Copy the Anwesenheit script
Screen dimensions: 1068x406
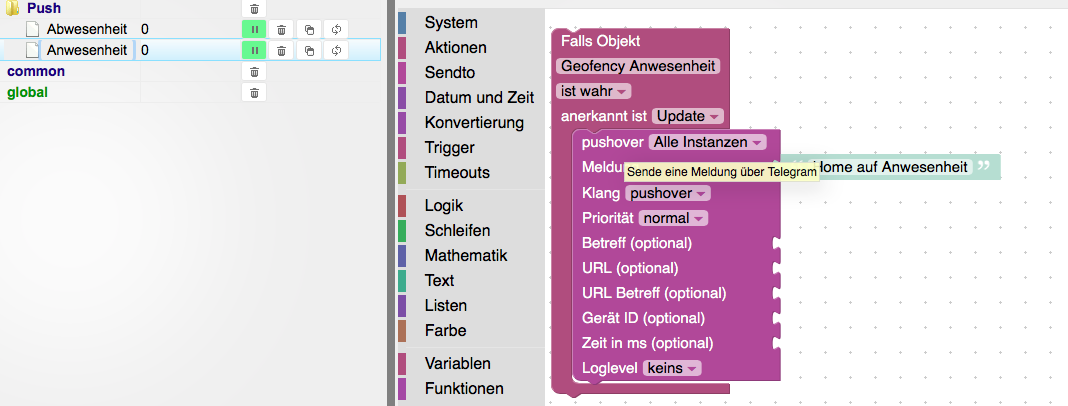(309, 50)
